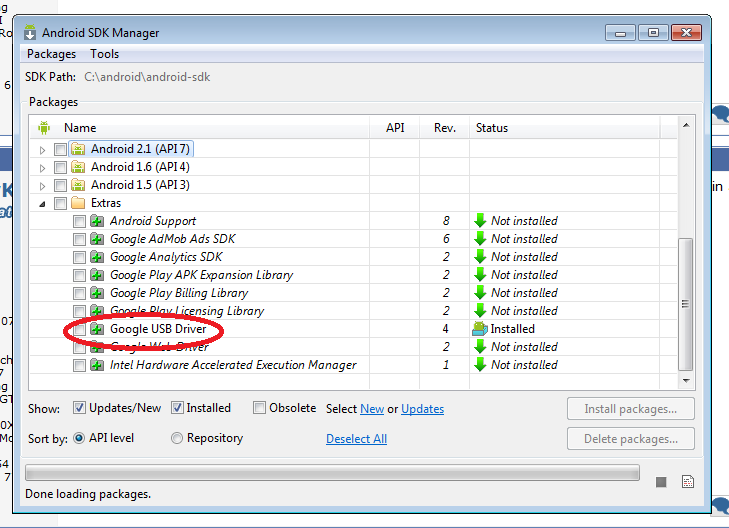Click Not installed arrow icon for Android Support
The image size is (729, 528).
point(480,221)
